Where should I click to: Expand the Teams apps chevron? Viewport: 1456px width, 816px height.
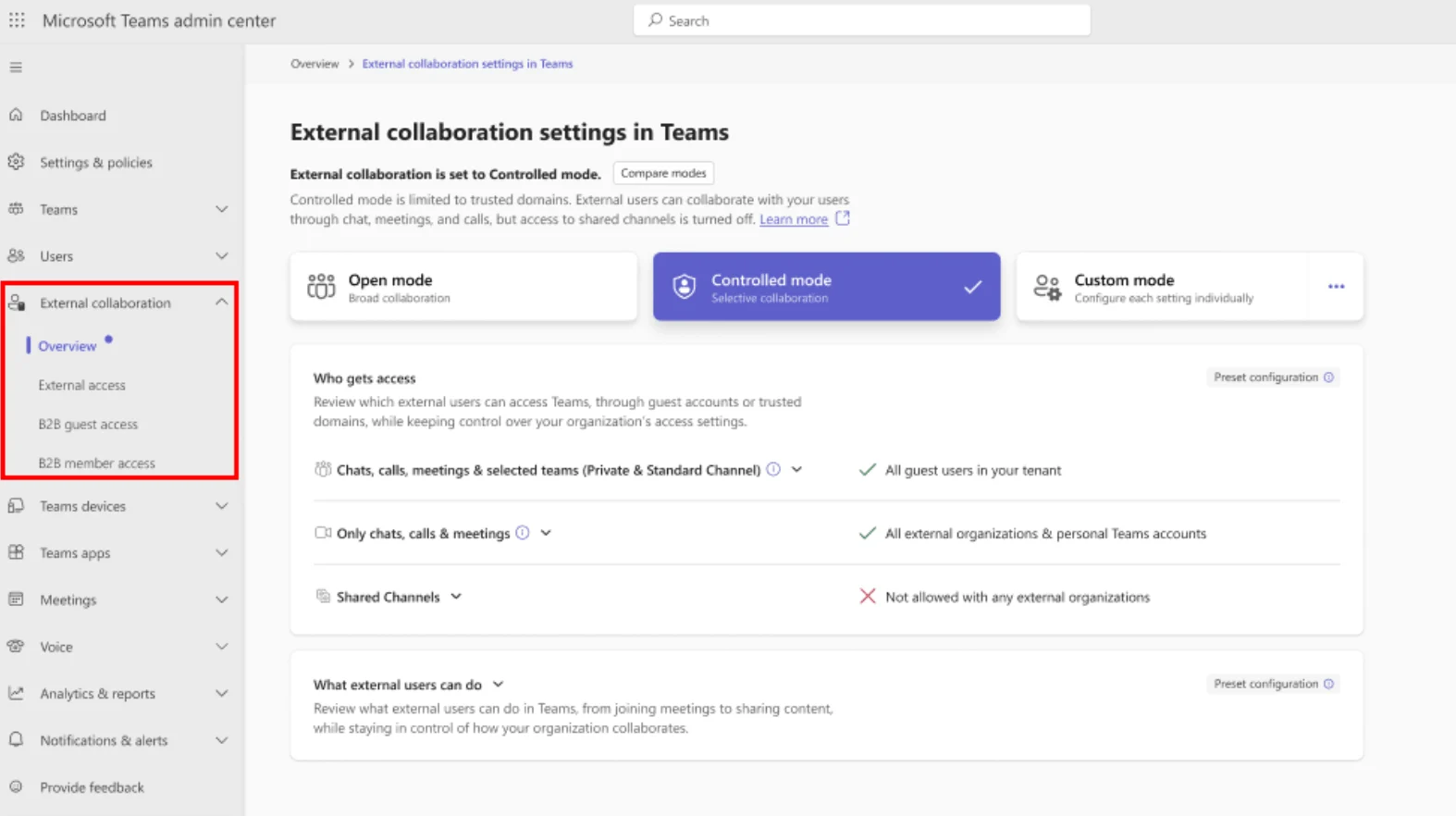[222, 552]
